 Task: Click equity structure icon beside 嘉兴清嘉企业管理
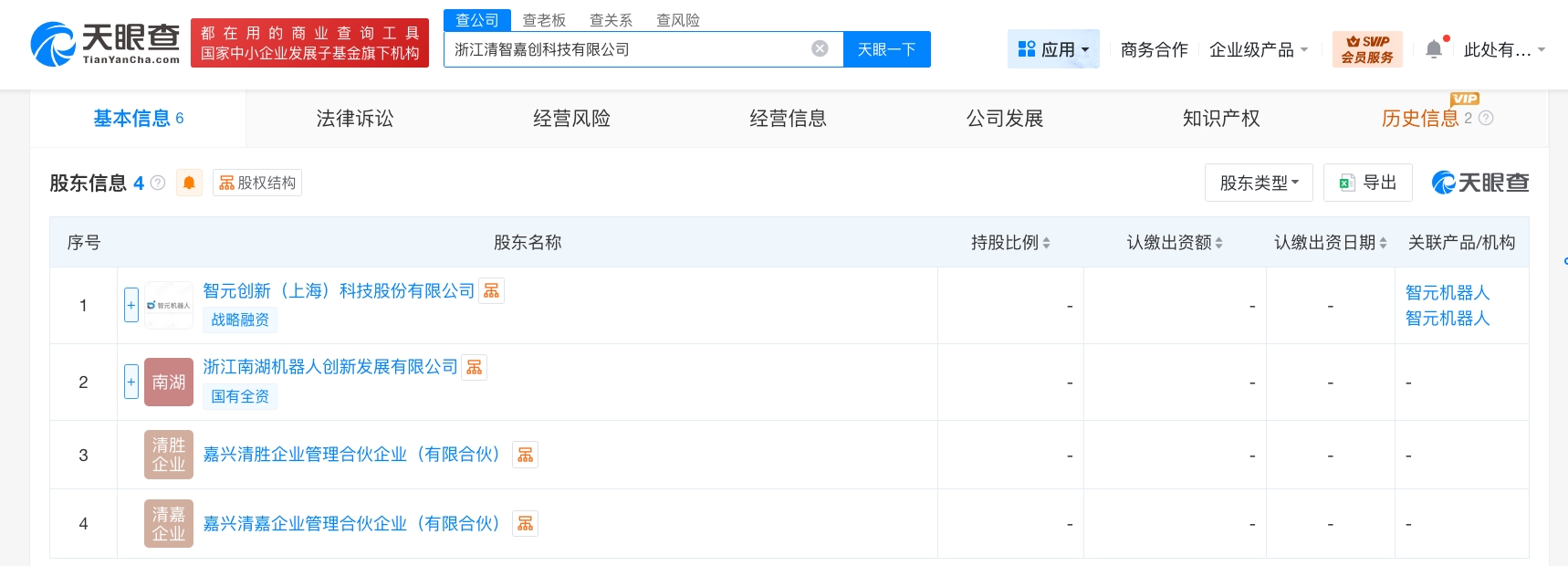coord(525,524)
